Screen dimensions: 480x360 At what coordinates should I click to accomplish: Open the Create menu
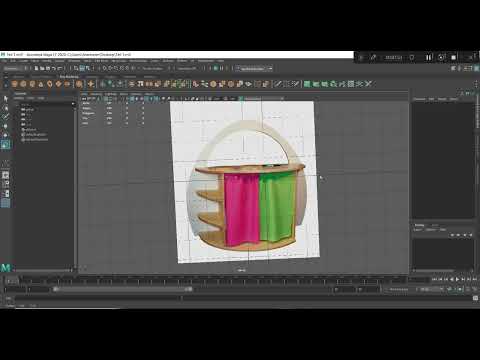[x=23, y=61]
